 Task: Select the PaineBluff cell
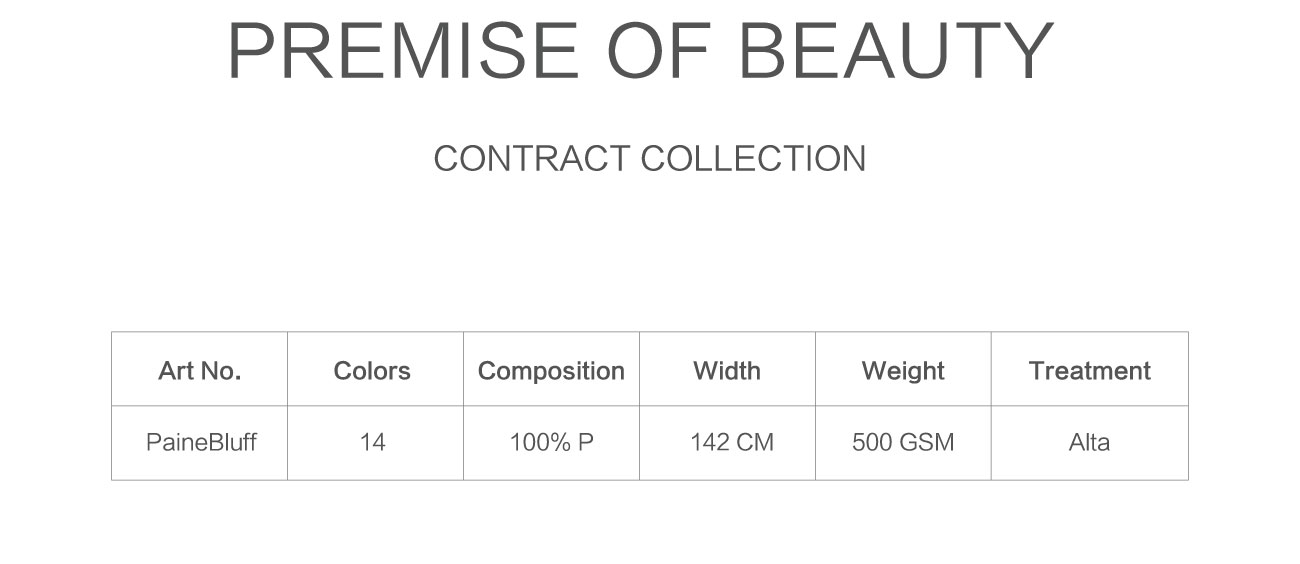pyautogui.click(x=201, y=442)
